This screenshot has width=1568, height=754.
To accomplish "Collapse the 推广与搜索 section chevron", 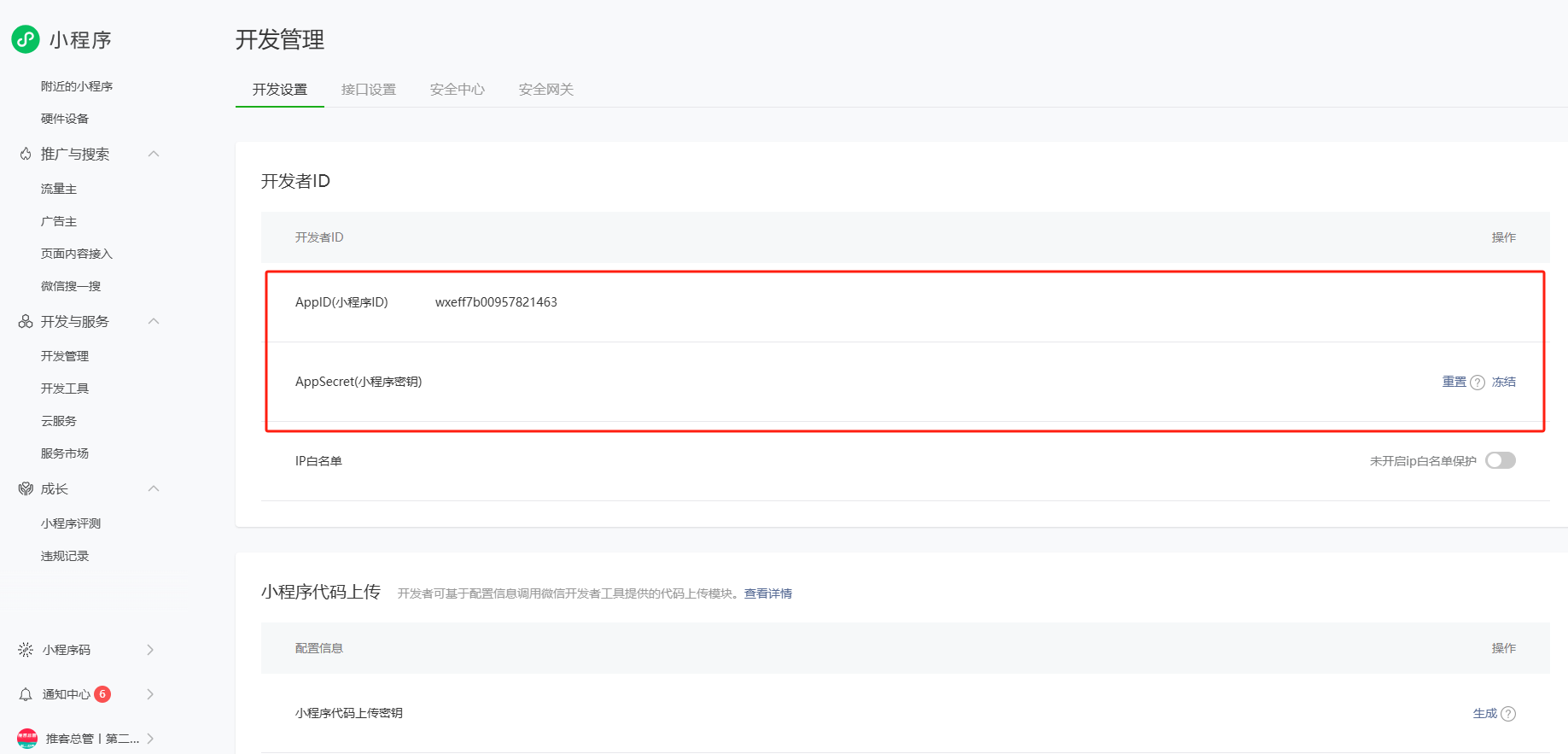I will [154, 154].
